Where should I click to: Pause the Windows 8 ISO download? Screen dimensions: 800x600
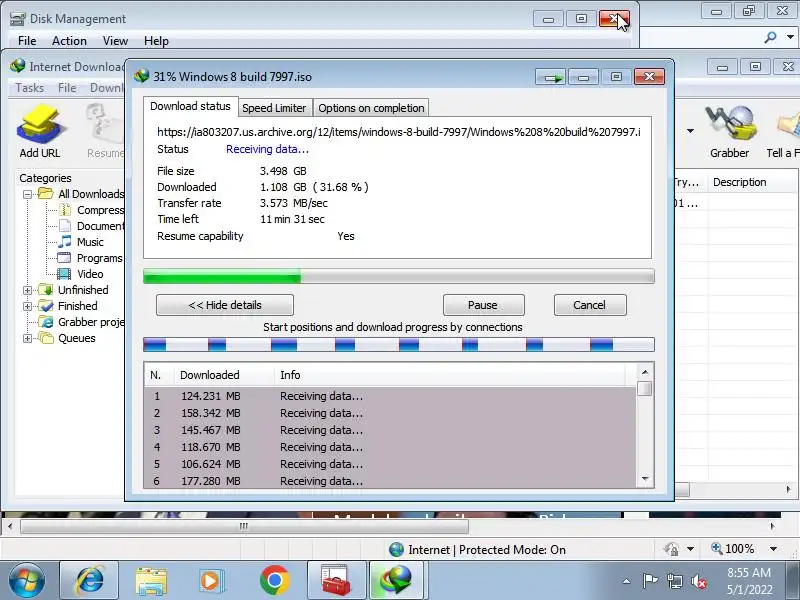pos(483,305)
